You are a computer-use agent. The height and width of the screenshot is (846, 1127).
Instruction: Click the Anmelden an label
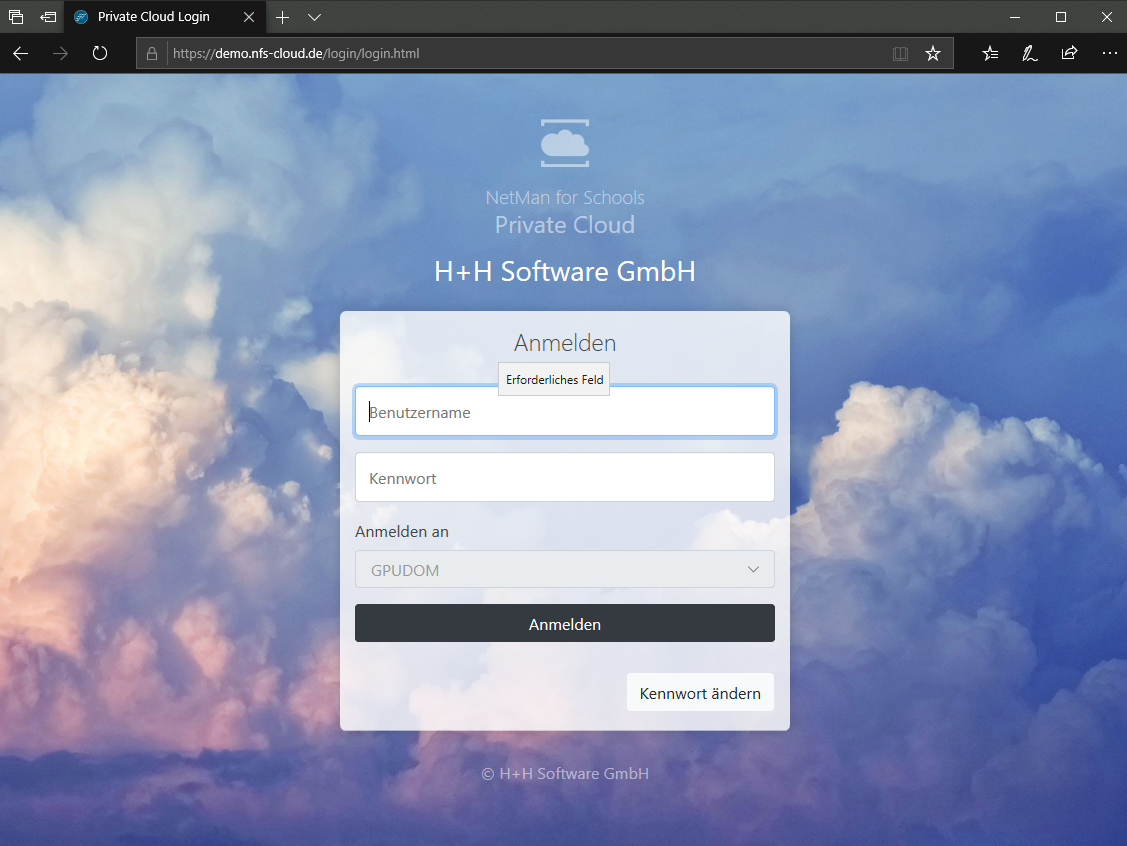(x=402, y=532)
